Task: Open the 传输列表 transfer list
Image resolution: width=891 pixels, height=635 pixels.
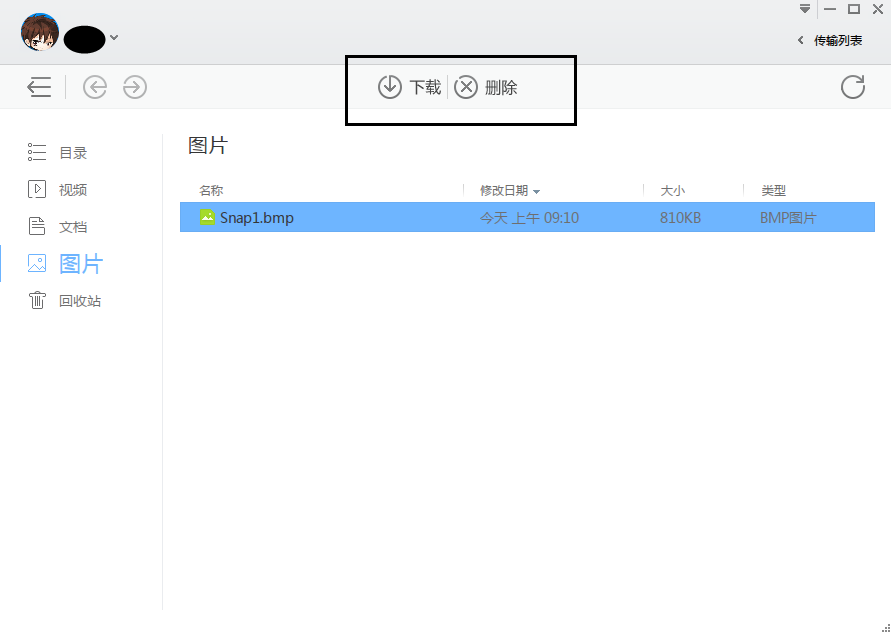Action: point(830,40)
